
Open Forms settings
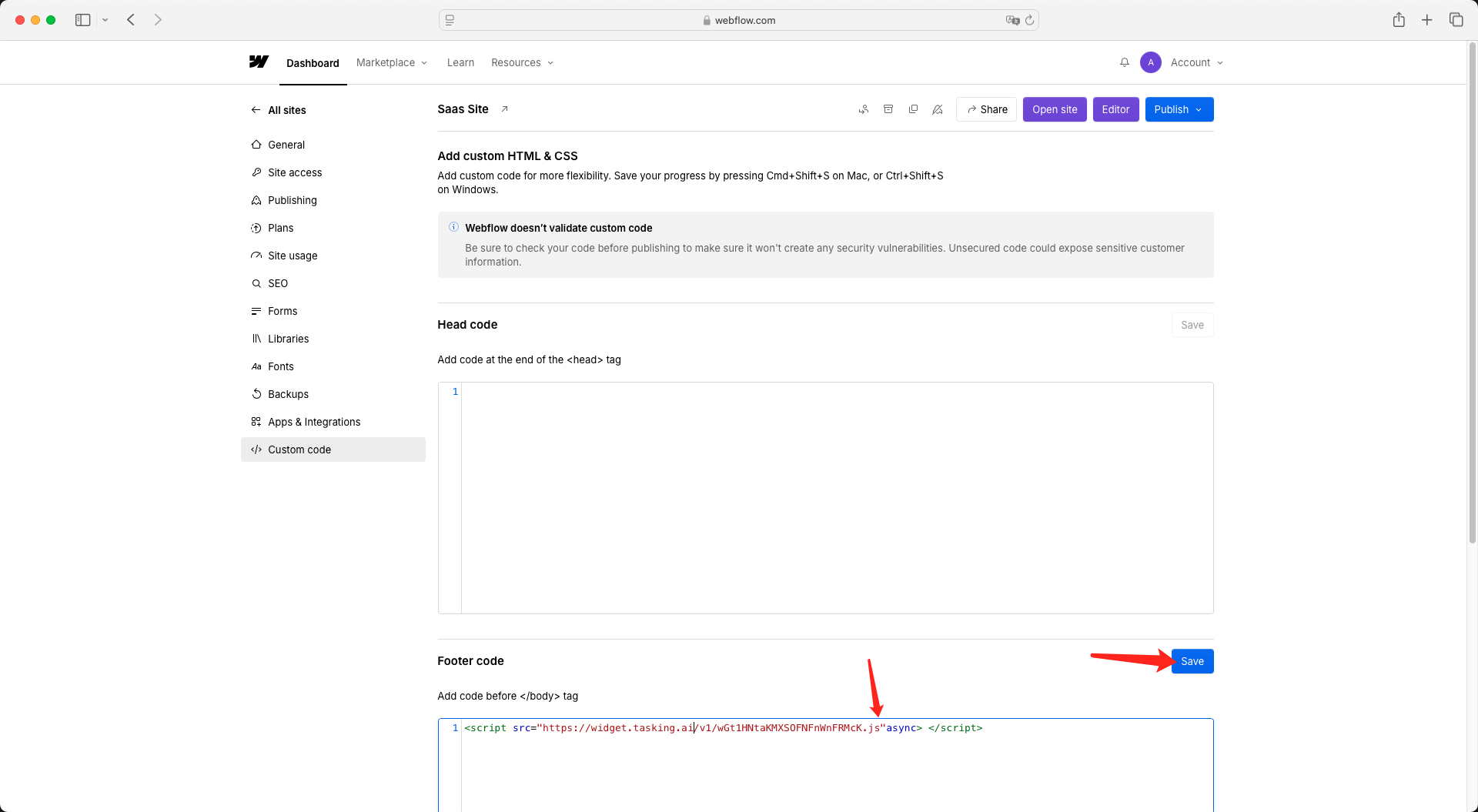(x=333, y=311)
